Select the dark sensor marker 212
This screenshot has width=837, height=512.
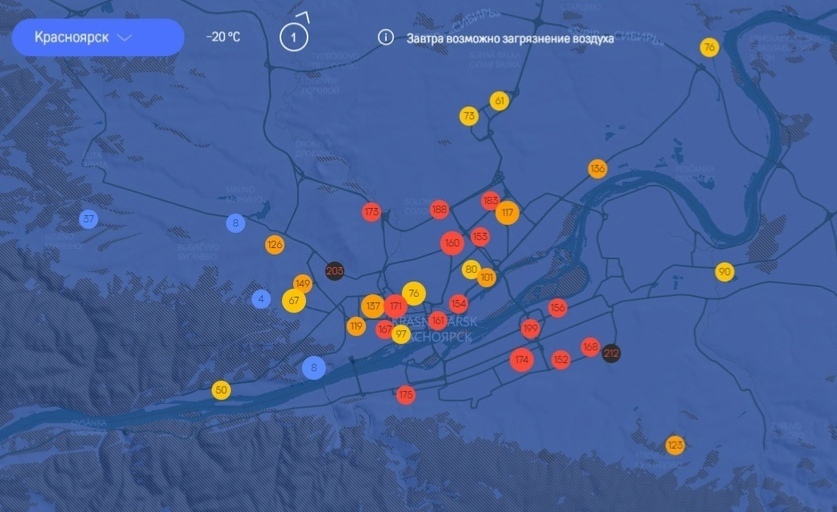[611, 353]
